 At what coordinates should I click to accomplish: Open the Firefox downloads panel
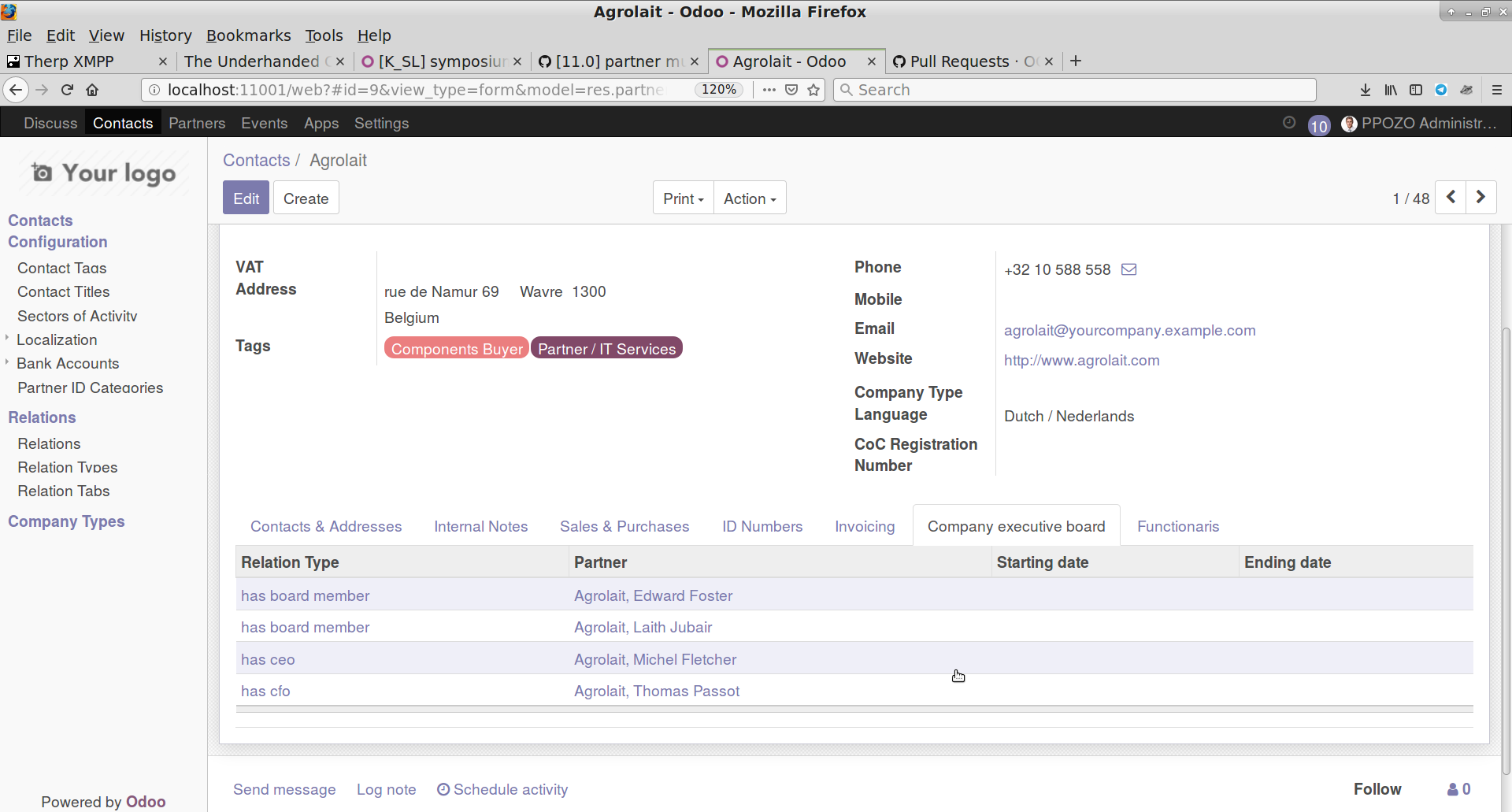[x=1366, y=90]
